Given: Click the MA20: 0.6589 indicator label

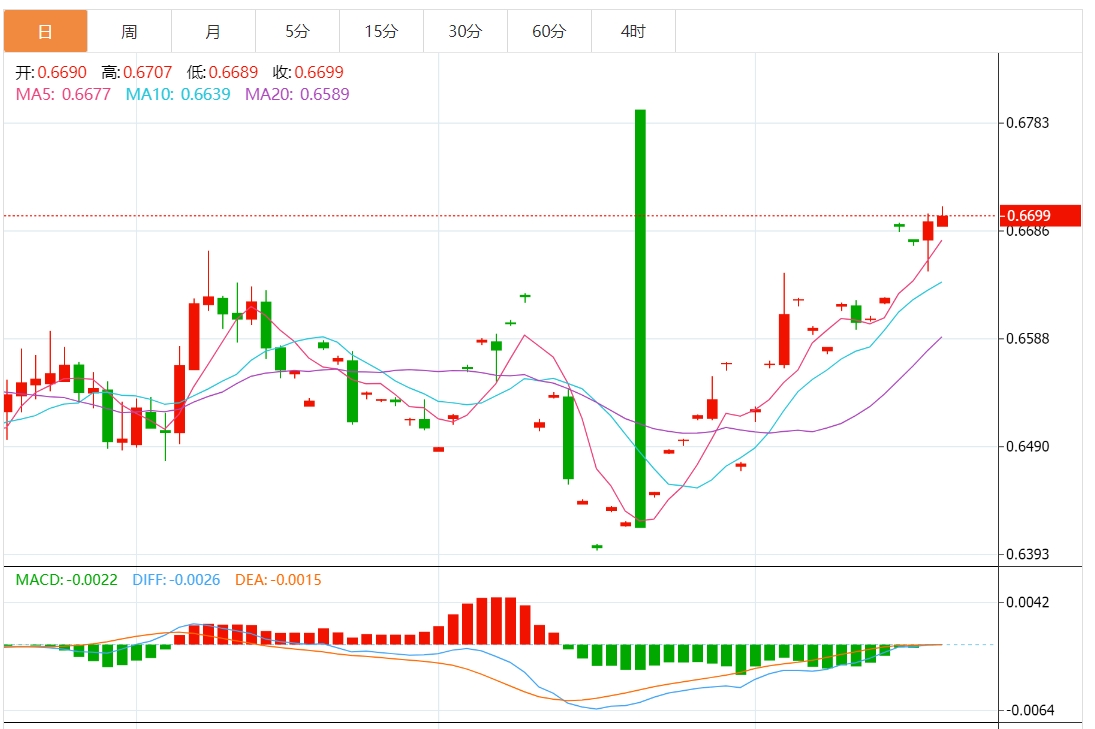Looking at the screenshot, I should pos(297,94).
